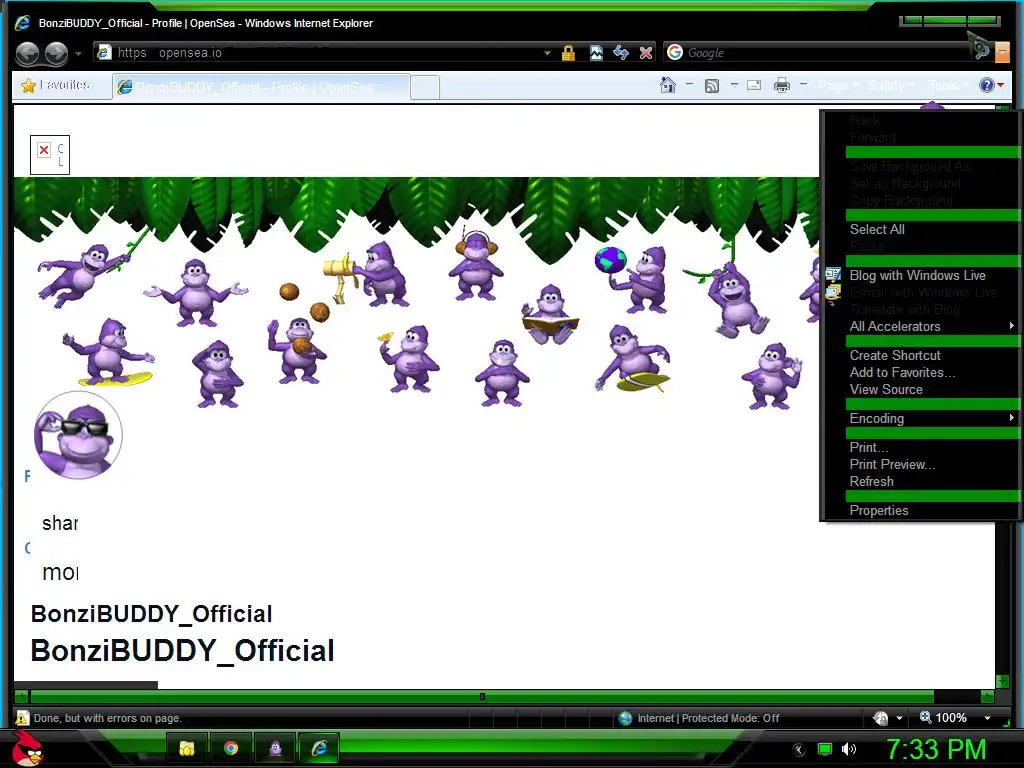Click the status bar warning error icon

tap(22, 718)
